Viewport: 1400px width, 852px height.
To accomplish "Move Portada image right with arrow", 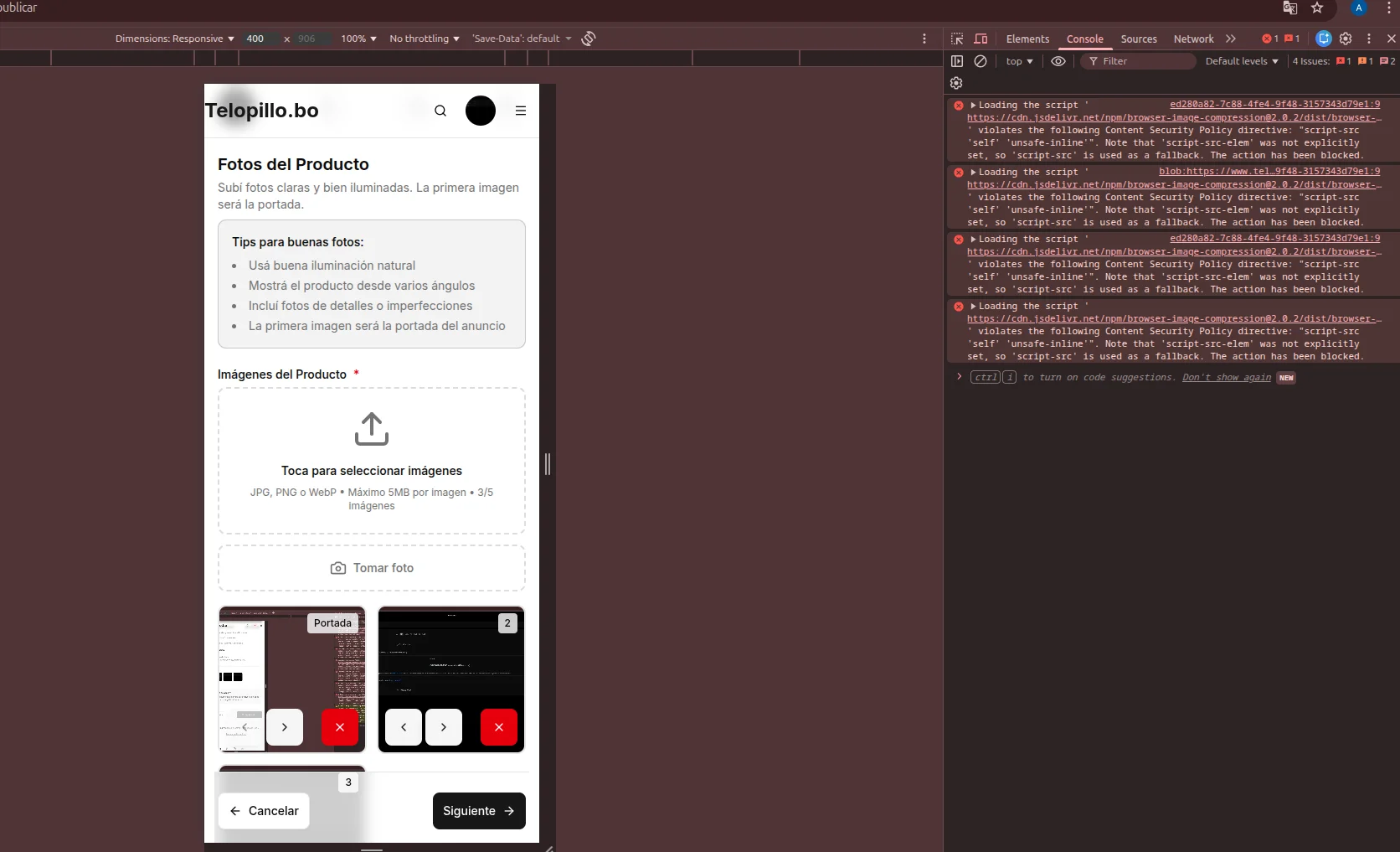I will [285, 727].
